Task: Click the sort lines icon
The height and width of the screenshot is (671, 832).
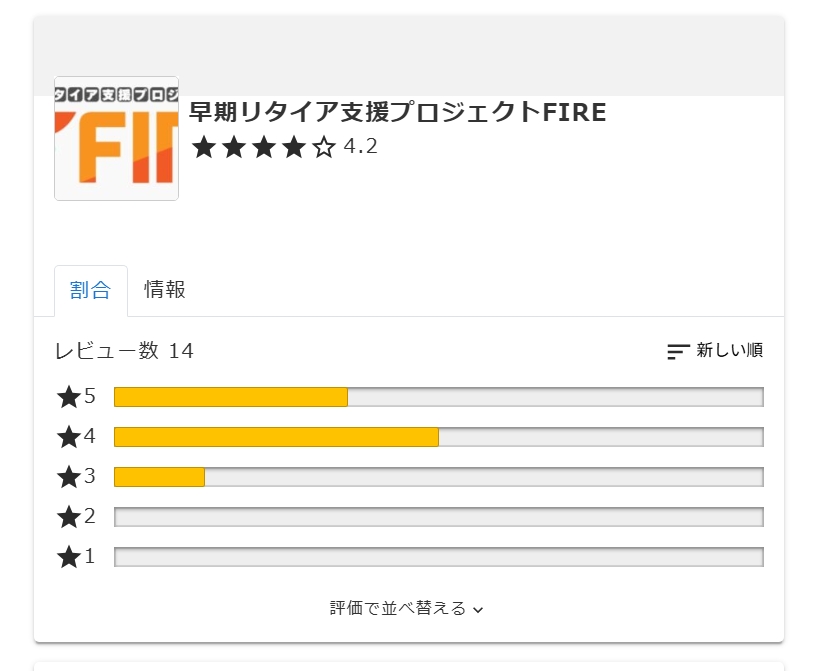Action: click(x=678, y=351)
